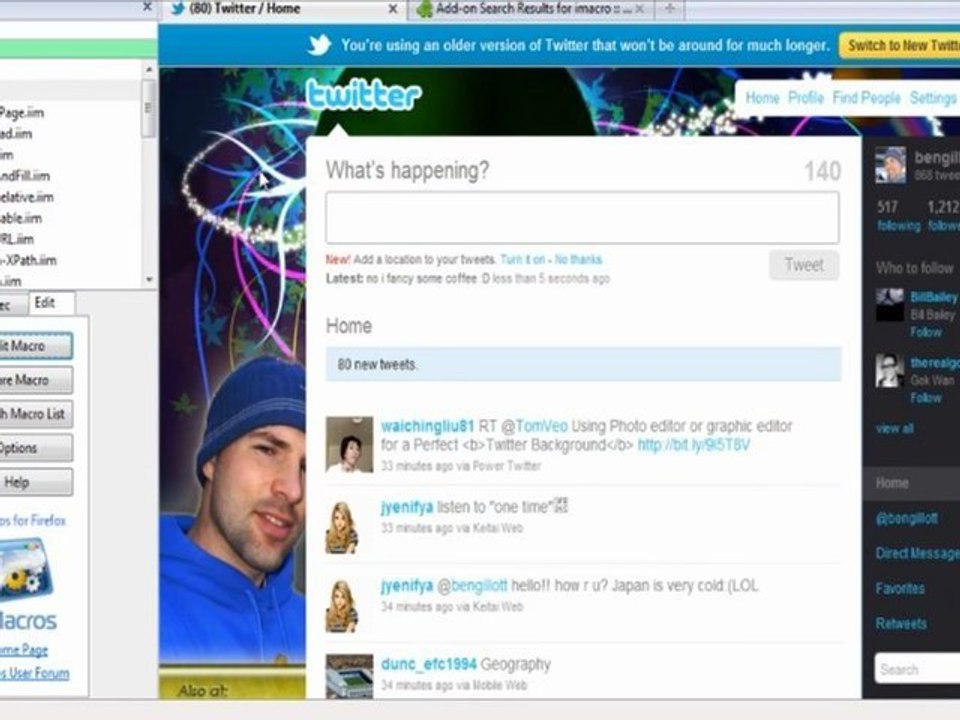Close the iMacros sidebar panel
The image size is (960, 720).
click(x=147, y=7)
